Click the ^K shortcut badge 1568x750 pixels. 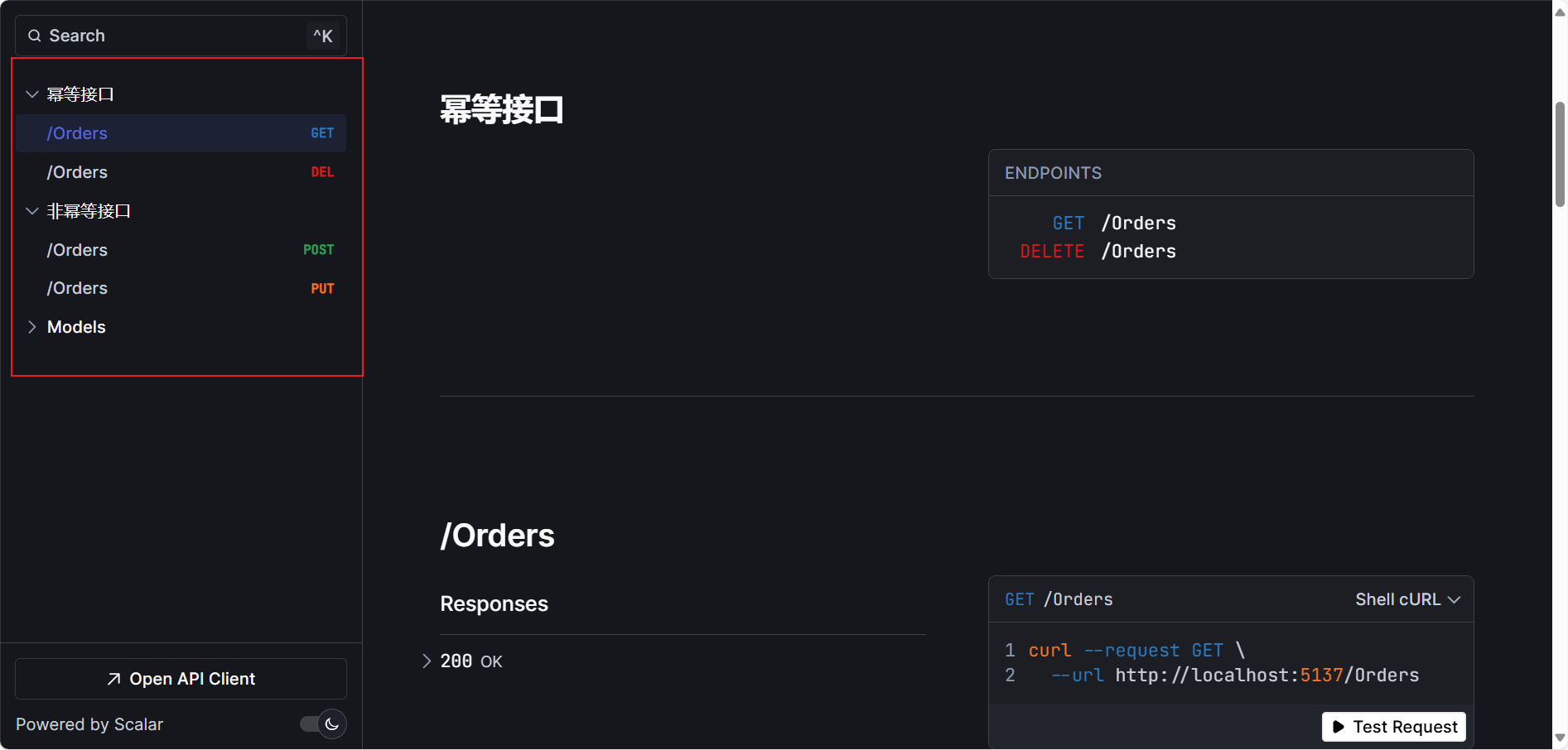(x=323, y=36)
